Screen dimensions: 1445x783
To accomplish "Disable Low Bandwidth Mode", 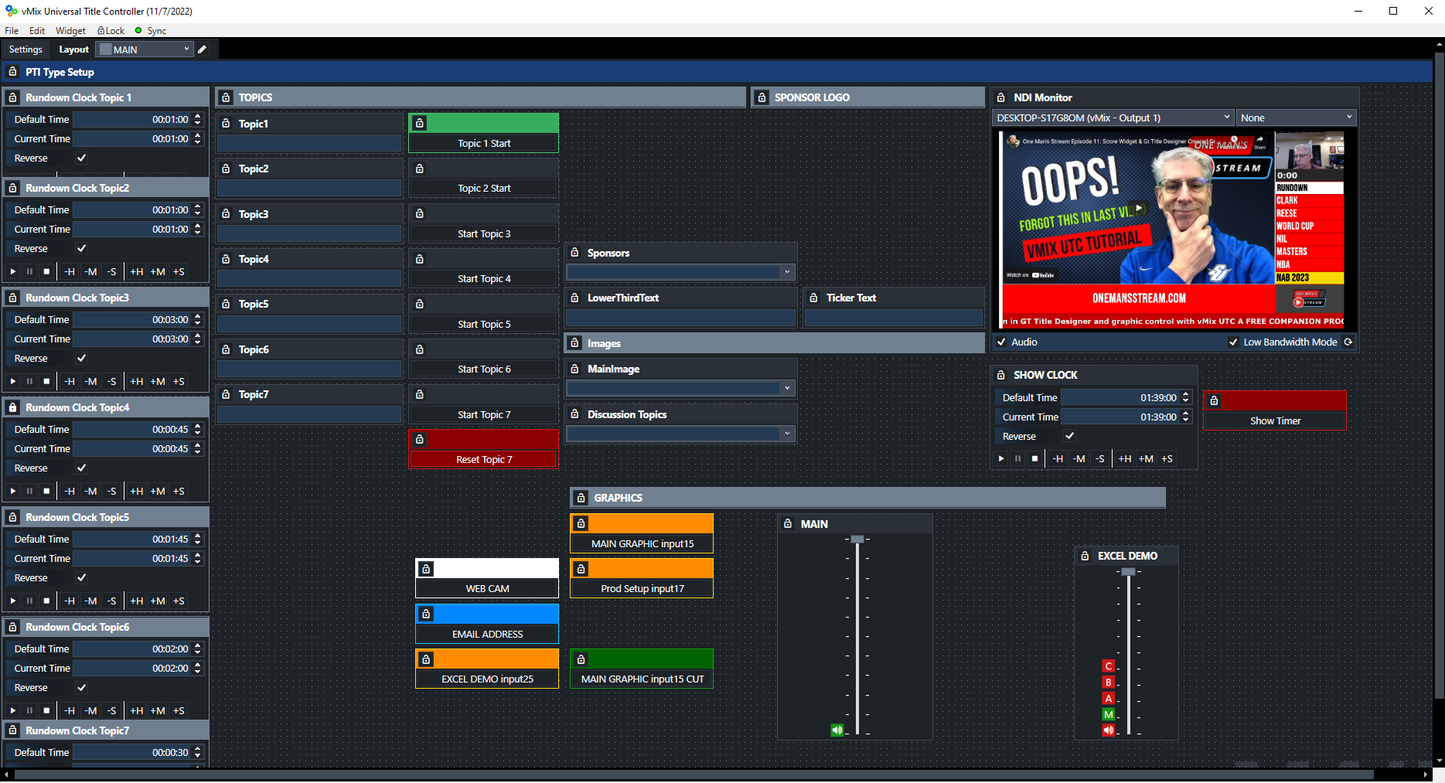I will (1234, 341).
